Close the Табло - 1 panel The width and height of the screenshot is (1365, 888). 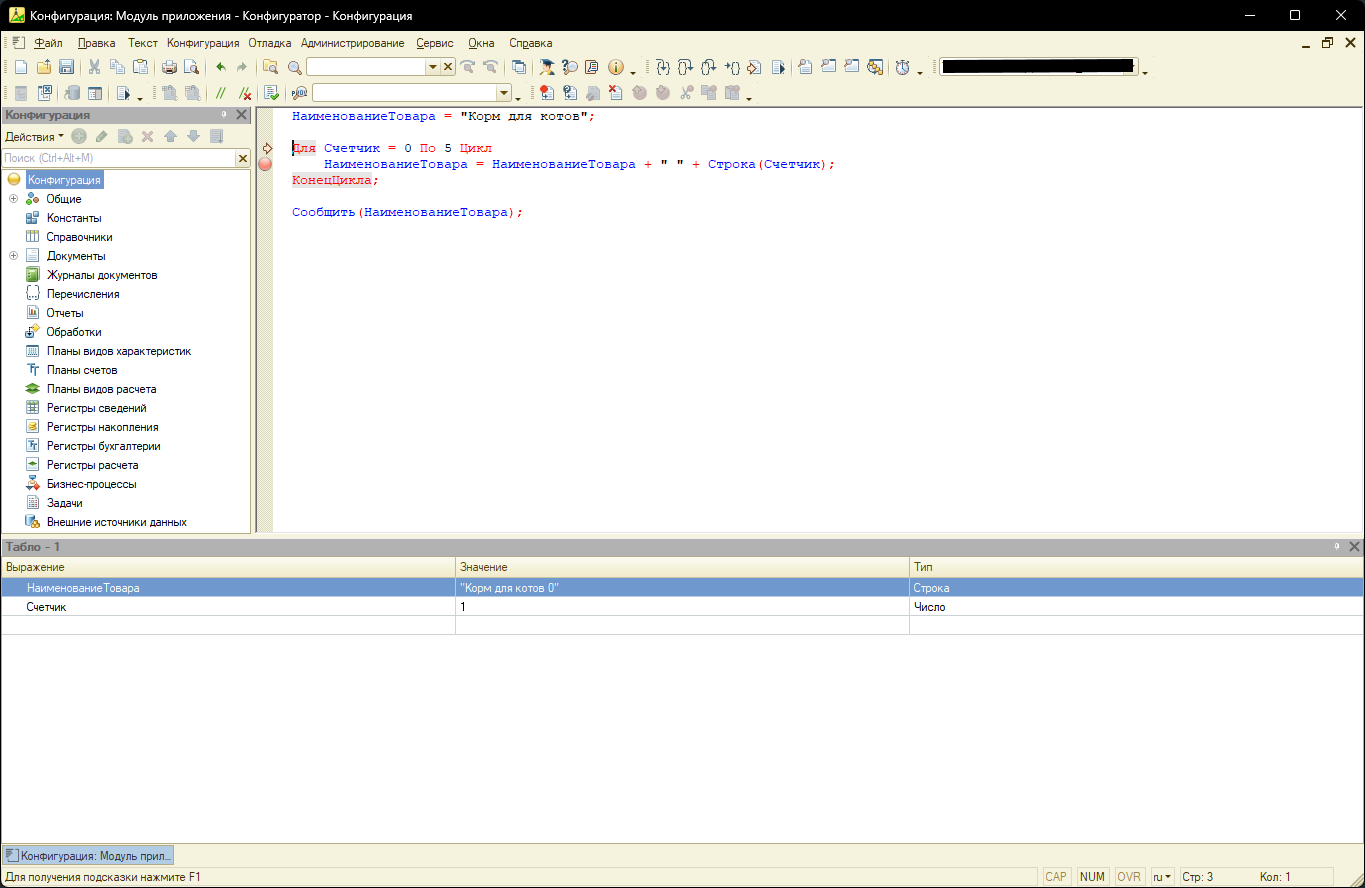pyautogui.click(x=1354, y=547)
